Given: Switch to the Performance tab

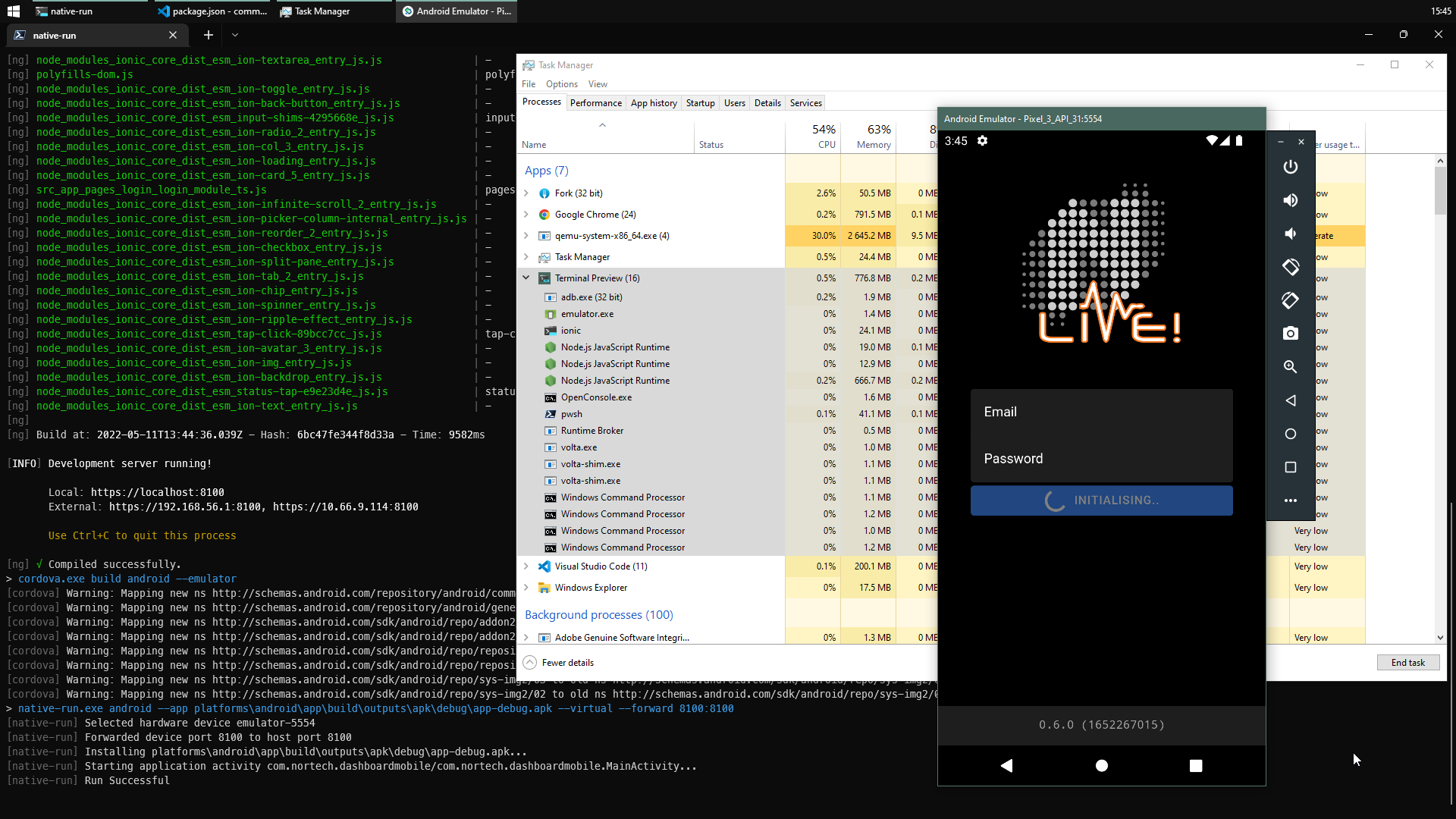Looking at the screenshot, I should click(x=596, y=102).
